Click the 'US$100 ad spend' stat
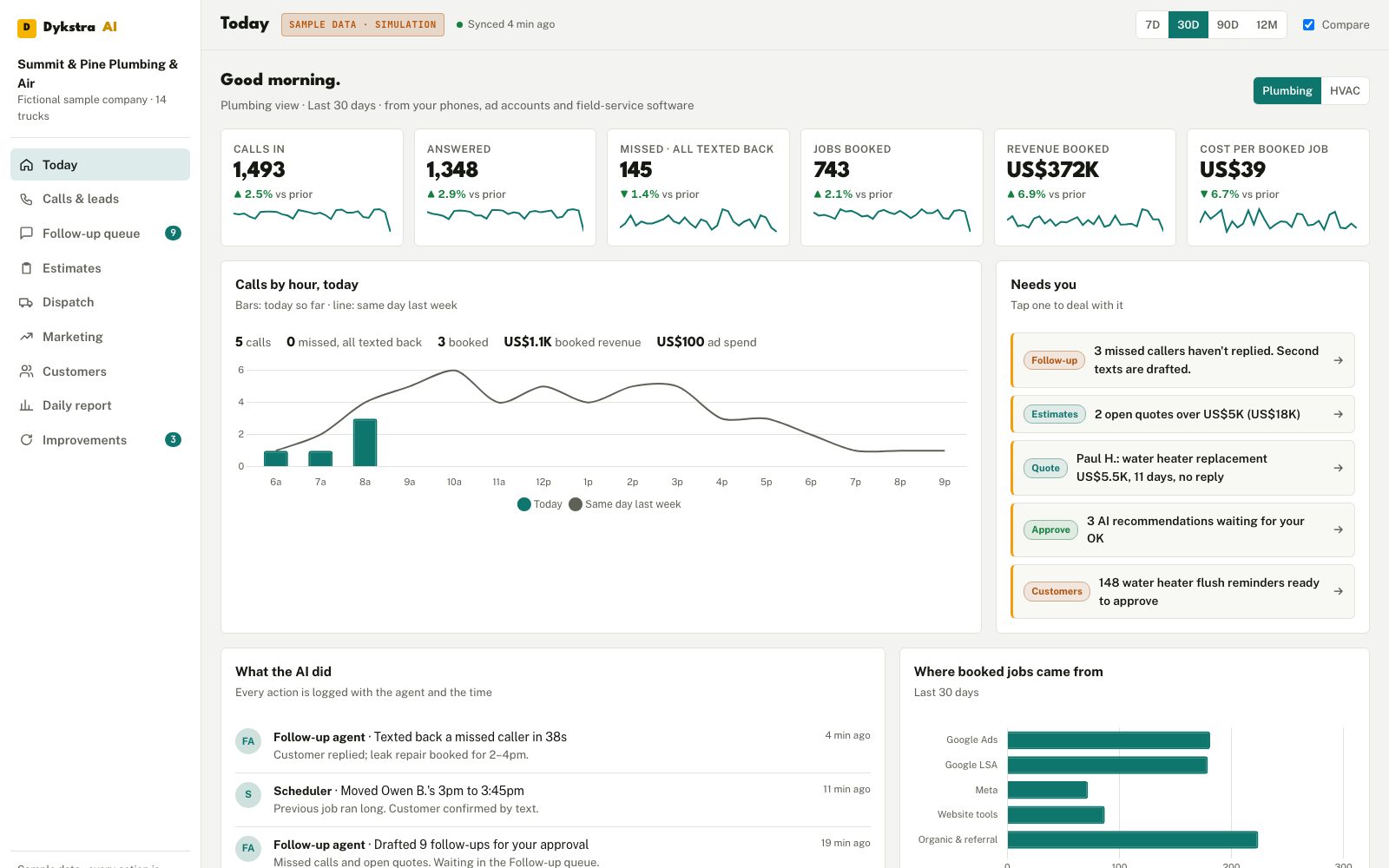This screenshot has width=1389, height=868. pos(707,342)
